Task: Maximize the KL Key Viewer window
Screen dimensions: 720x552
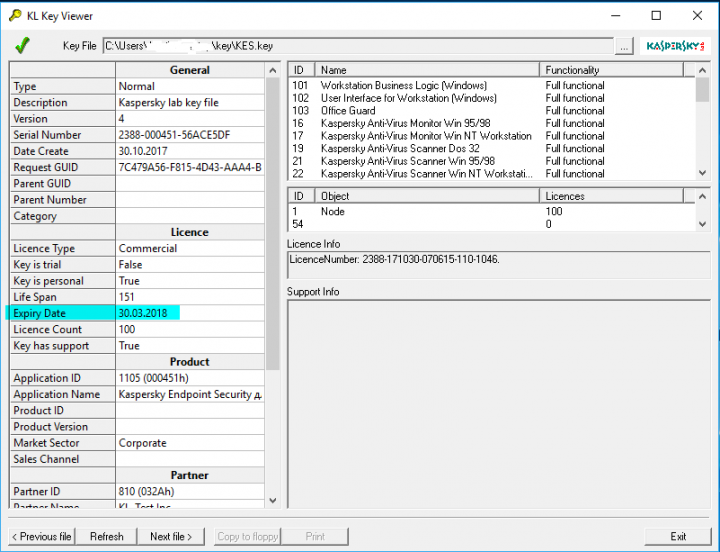Action: click(x=656, y=16)
